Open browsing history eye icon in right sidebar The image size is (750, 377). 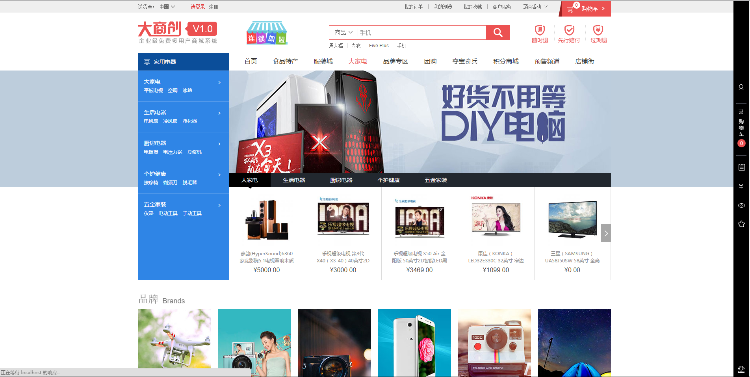click(x=741, y=205)
